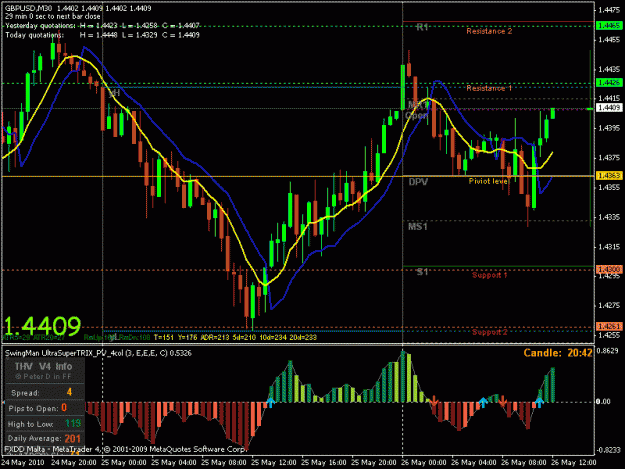This screenshot has height=469, width=625.
Task: Click the gray 'DPV' pivot label
Action: (x=418, y=182)
